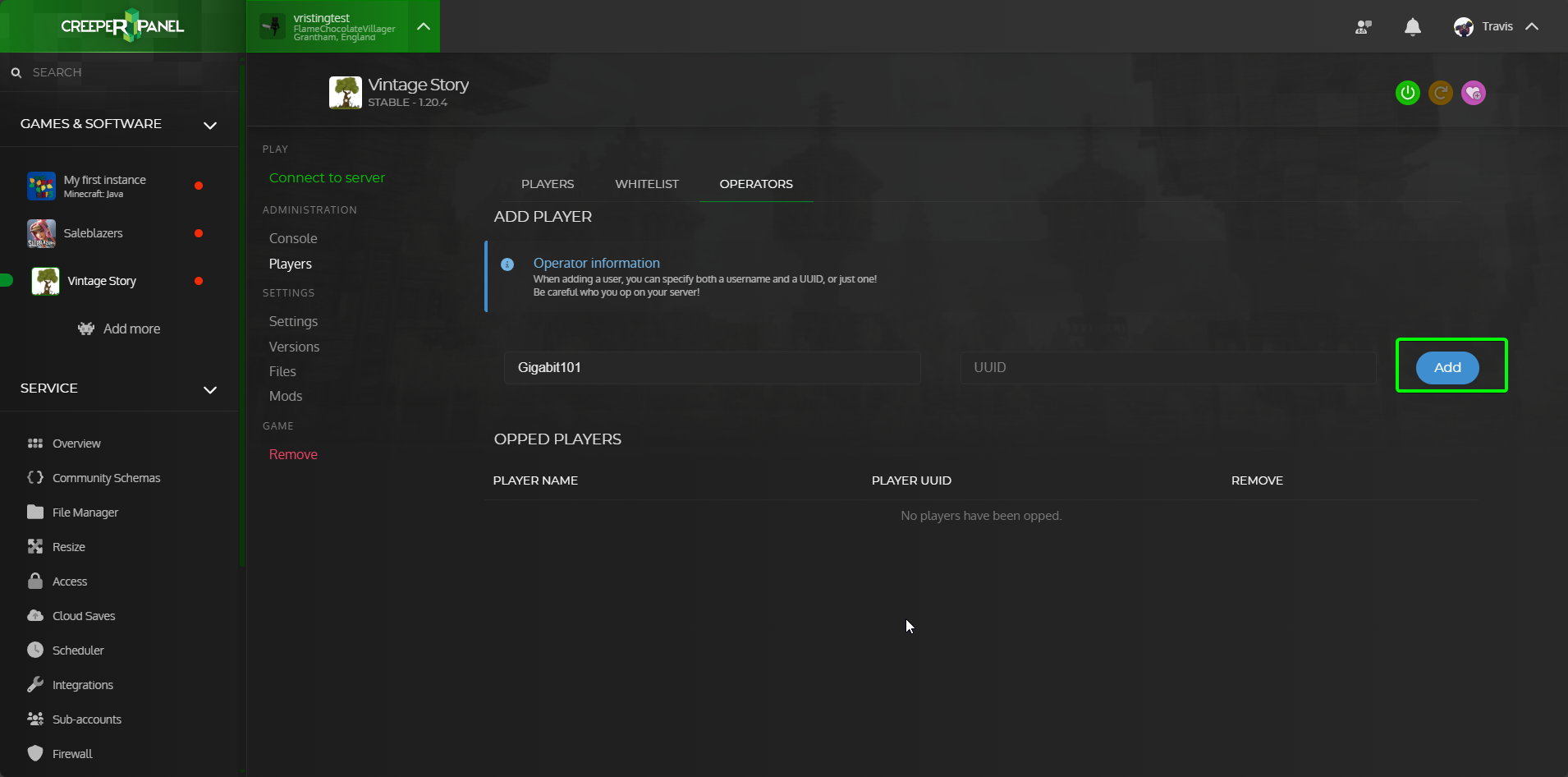Click the Add more label
The height and width of the screenshot is (777, 1568).
pyautogui.click(x=131, y=329)
